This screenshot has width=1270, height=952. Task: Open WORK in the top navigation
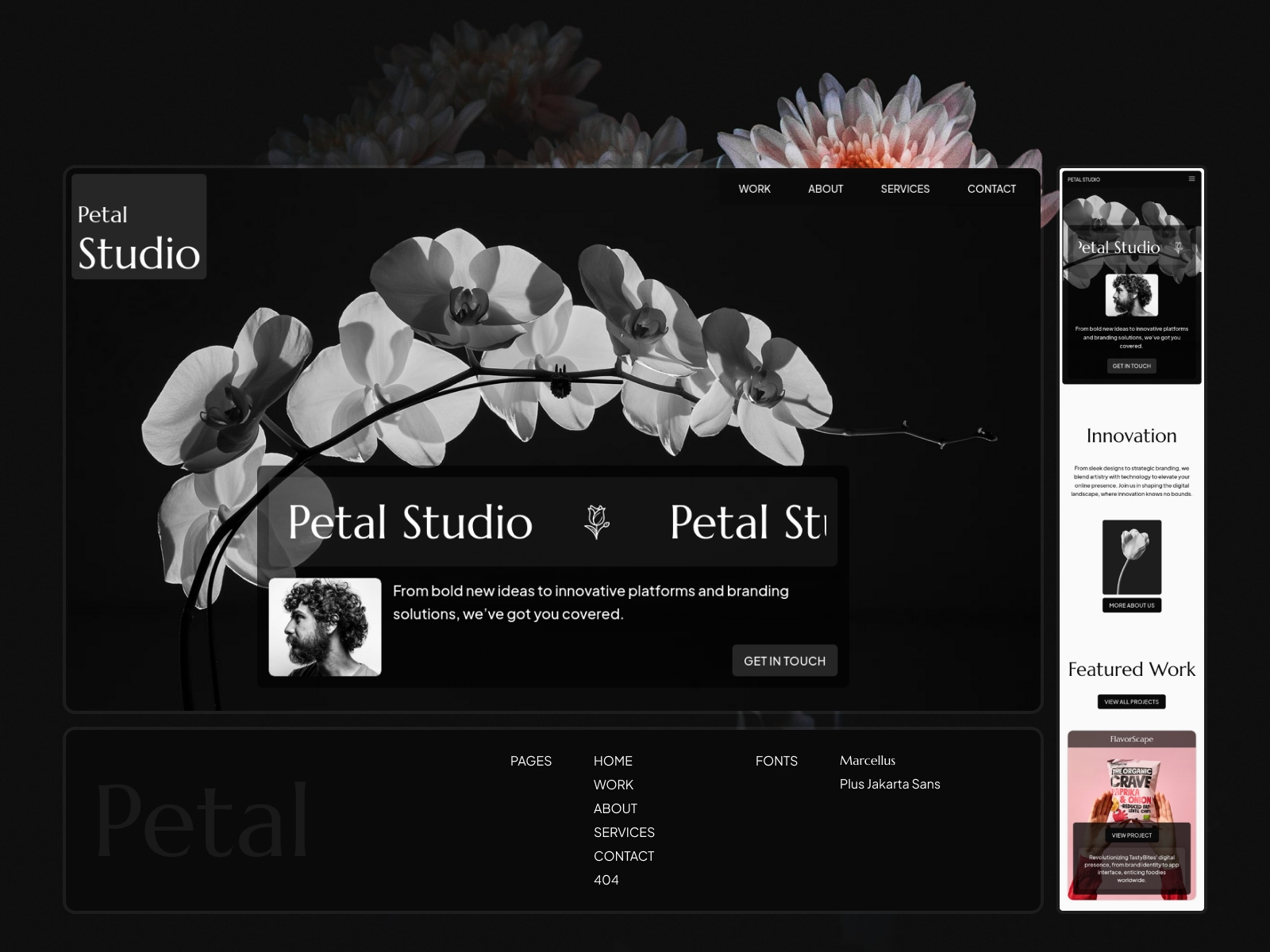pyautogui.click(x=754, y=189)
